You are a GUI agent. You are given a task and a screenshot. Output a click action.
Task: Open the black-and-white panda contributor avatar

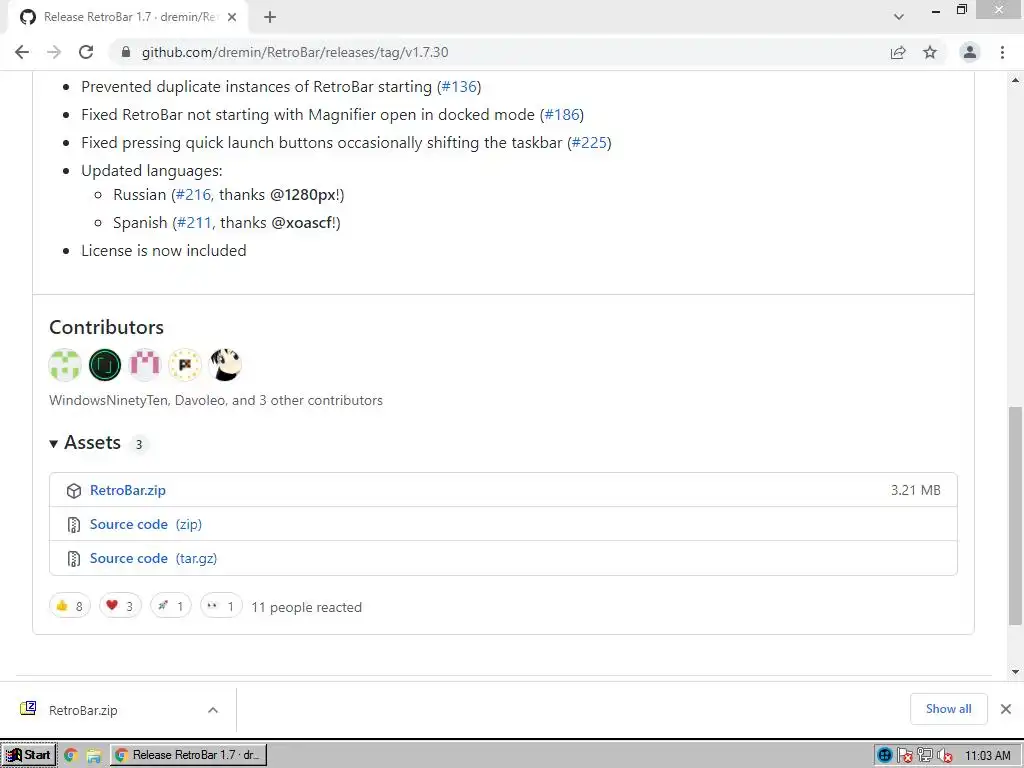225,365
